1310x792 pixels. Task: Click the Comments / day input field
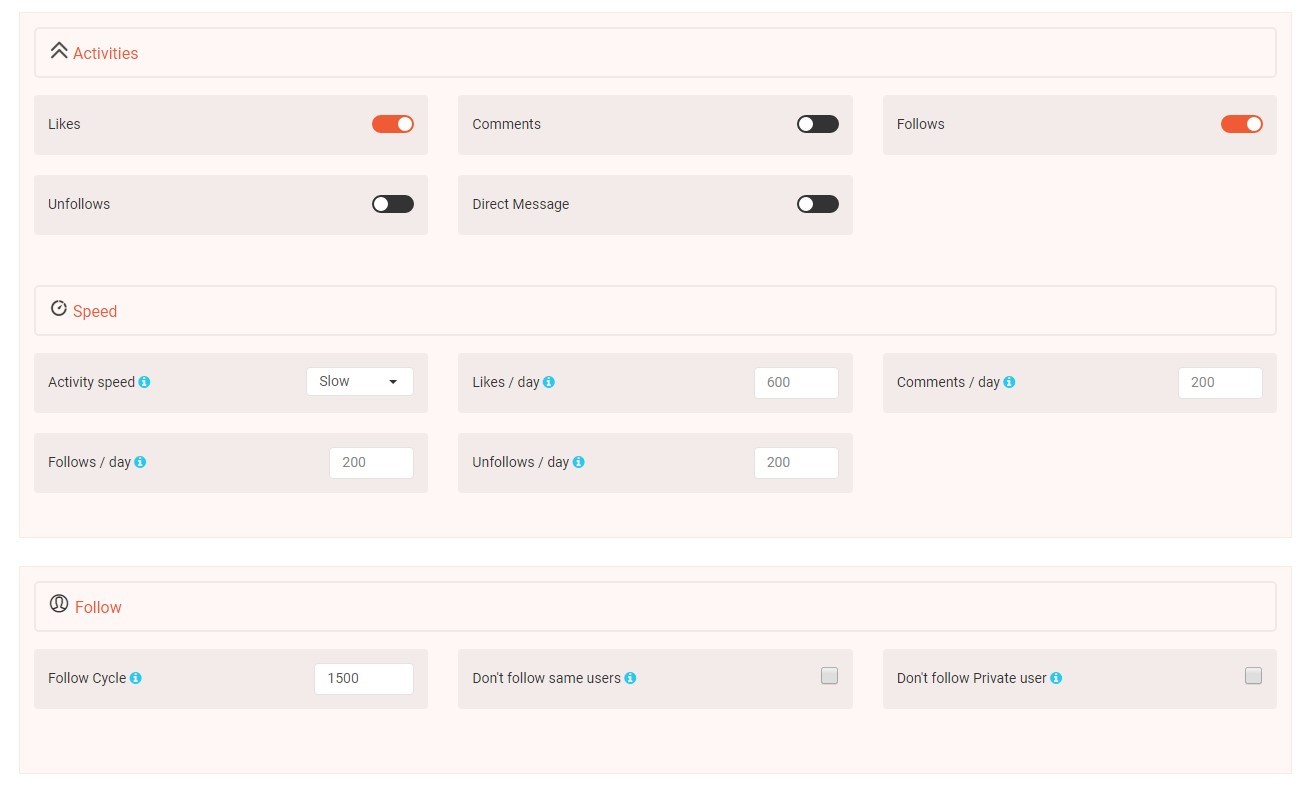[1220, 383]
